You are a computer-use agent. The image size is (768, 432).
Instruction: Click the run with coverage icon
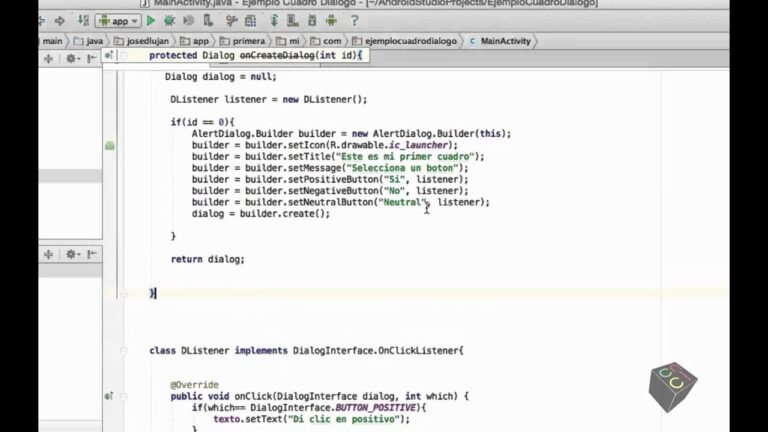[x=189, y=21]
